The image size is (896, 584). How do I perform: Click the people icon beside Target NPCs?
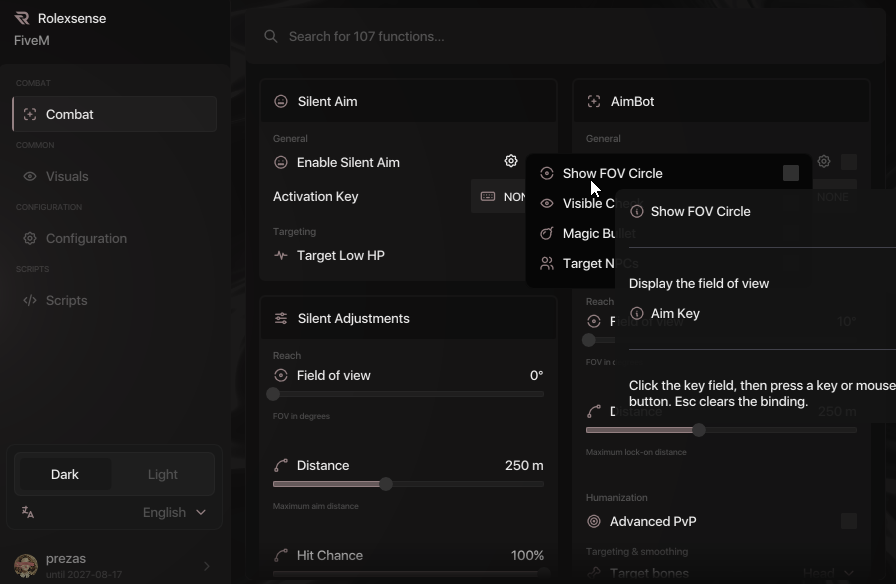(x=547, y=263)
